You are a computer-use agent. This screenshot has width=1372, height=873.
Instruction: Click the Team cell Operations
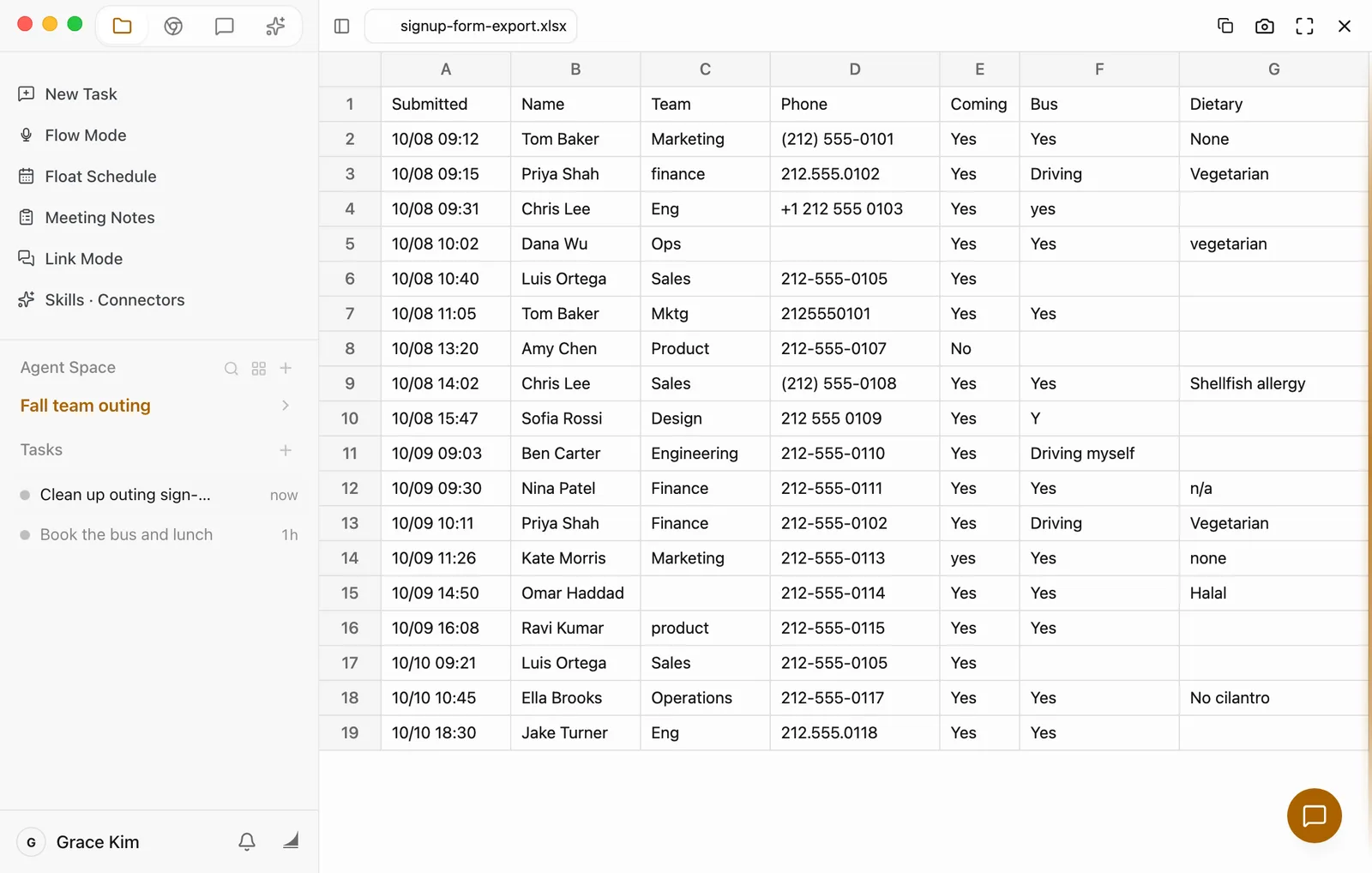click(705, 697)
